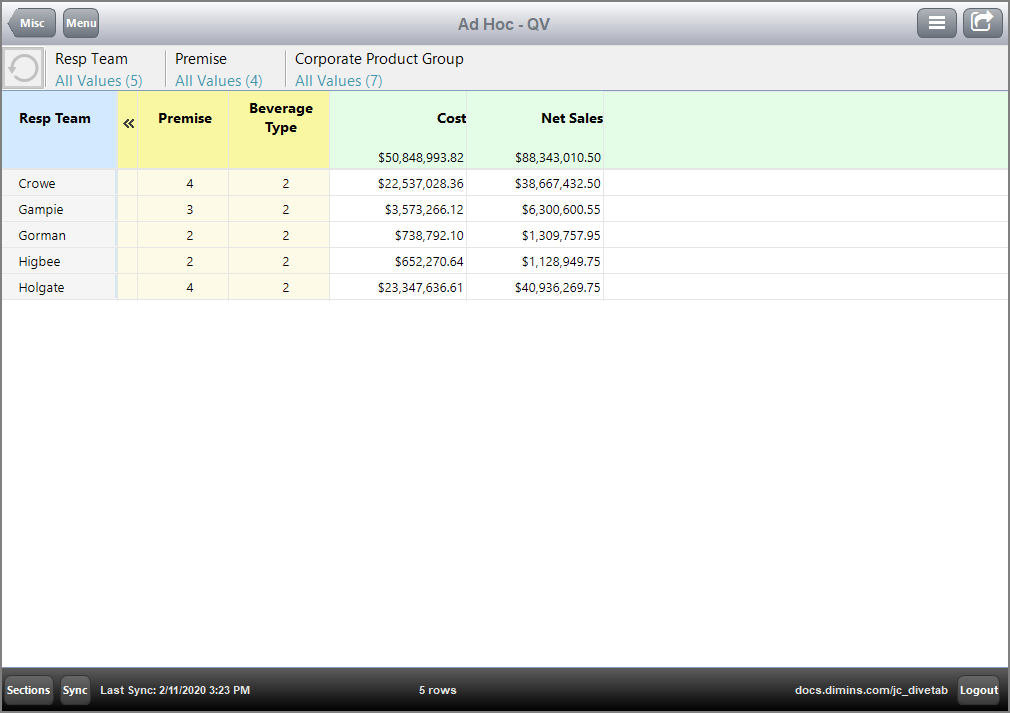Click the export/share icon in the header
1010x713 pixels.
coord(982,22)
